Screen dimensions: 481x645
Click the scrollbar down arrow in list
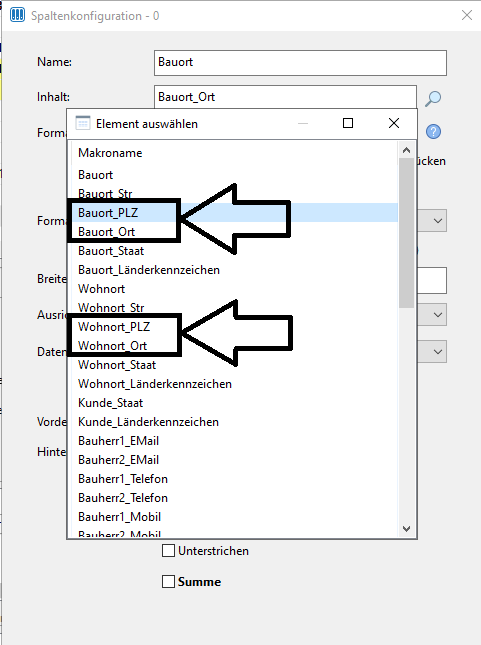(x=407, y=529)
